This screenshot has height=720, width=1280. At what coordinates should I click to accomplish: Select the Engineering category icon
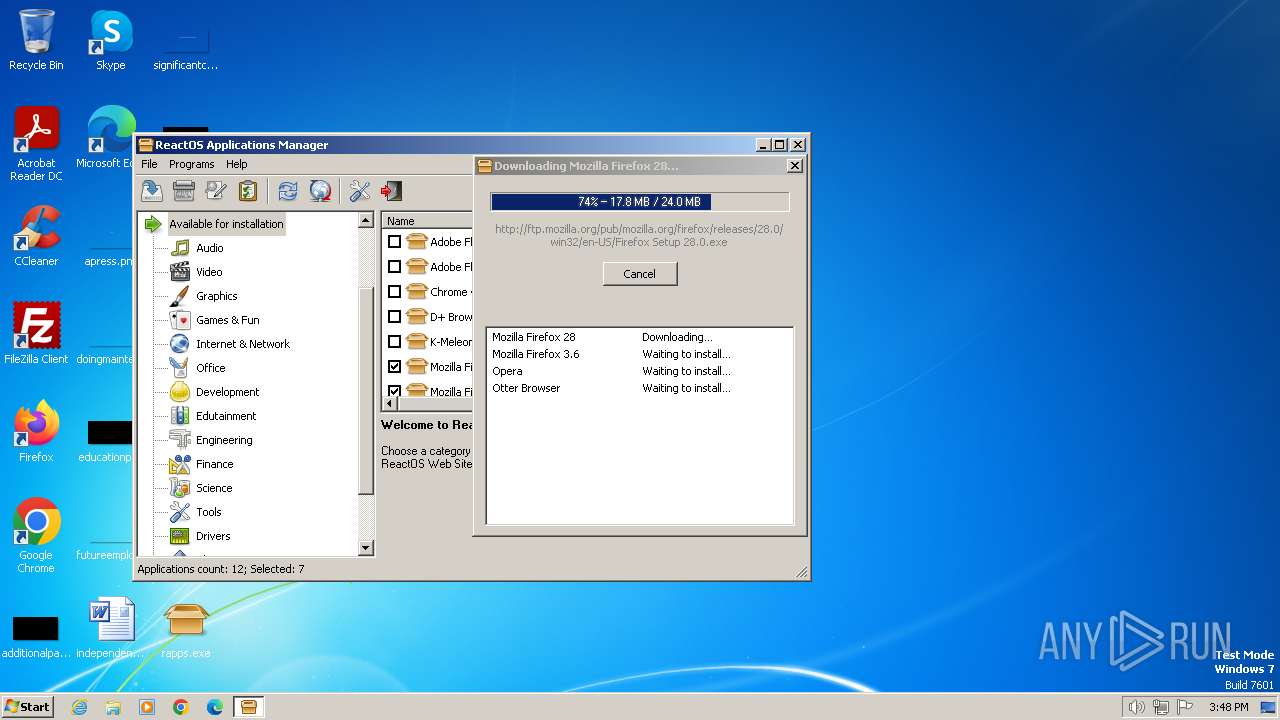click(180, 440)
